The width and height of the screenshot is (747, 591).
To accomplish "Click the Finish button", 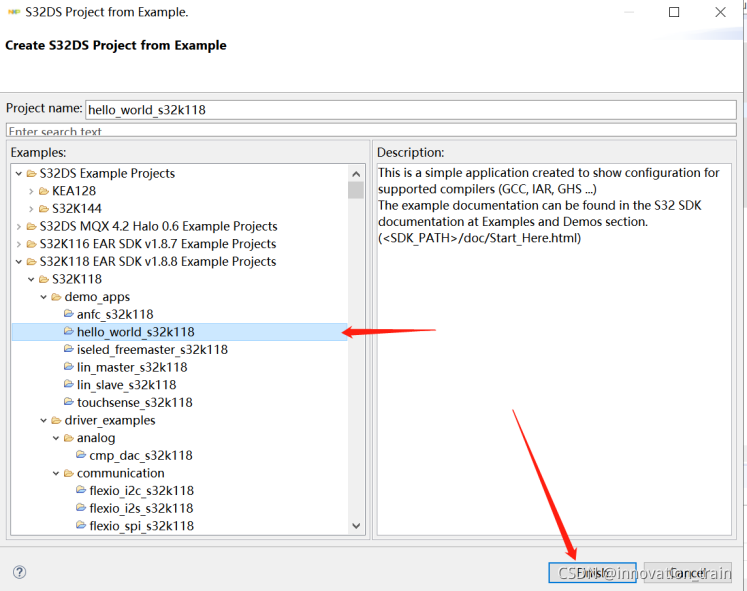I will (x=592, y=572).
